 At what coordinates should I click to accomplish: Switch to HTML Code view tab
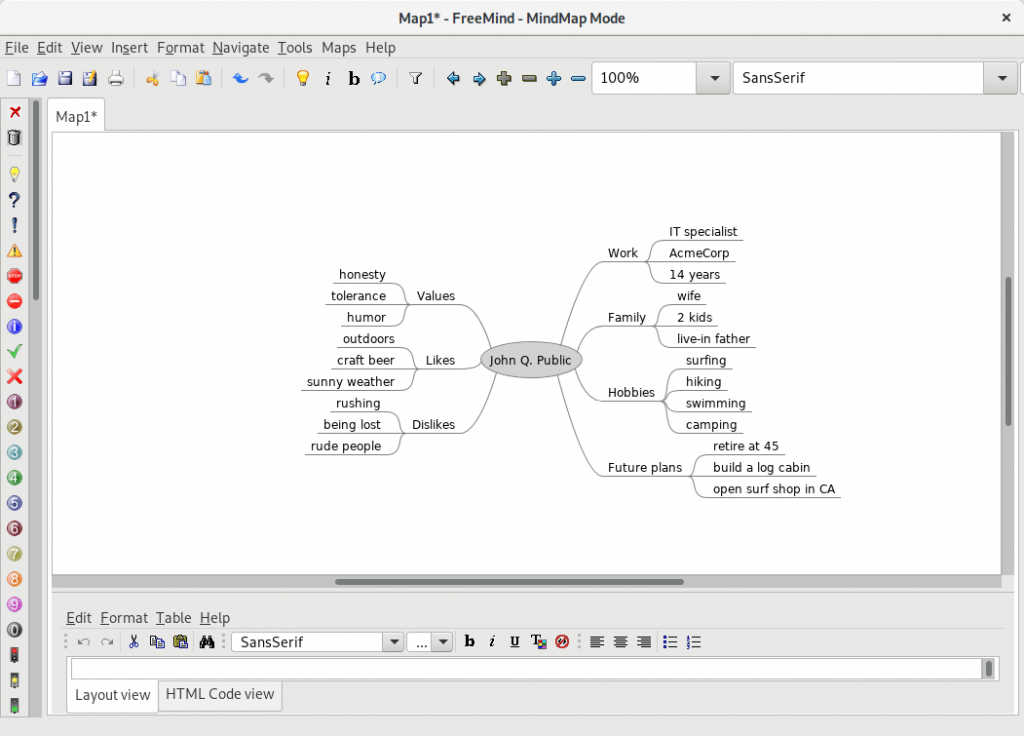point(220,694)
